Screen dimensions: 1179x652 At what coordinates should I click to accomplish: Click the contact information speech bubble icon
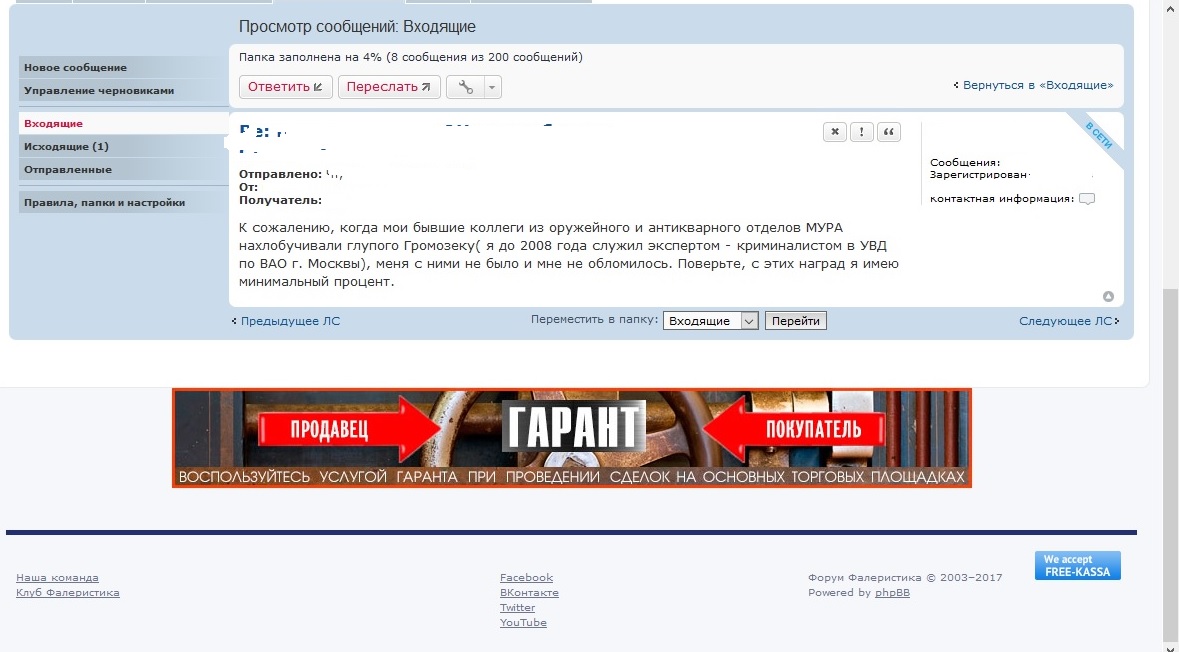tap(1087, 199)
